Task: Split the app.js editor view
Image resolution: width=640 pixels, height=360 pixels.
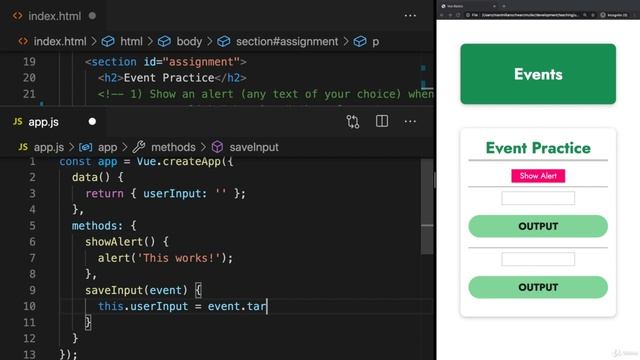Action: pyautogui.click(x=382, y=121)
